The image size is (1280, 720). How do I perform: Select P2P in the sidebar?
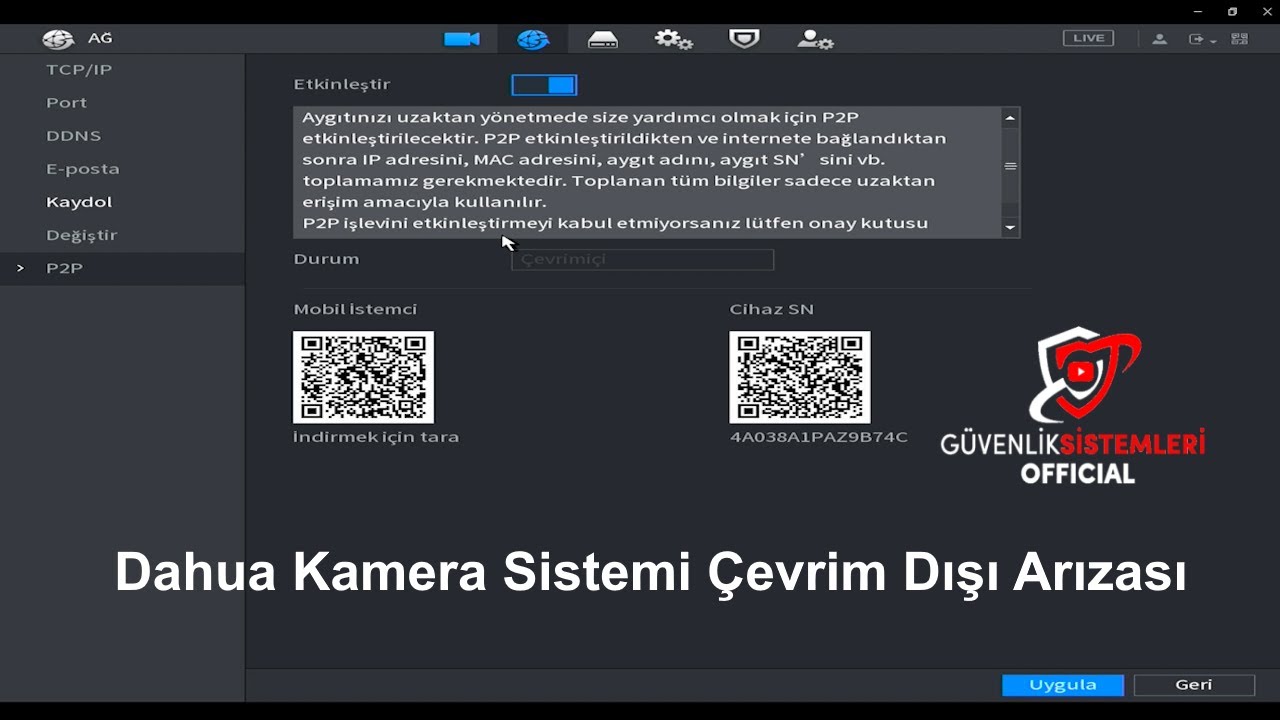[x=122, y=268]
